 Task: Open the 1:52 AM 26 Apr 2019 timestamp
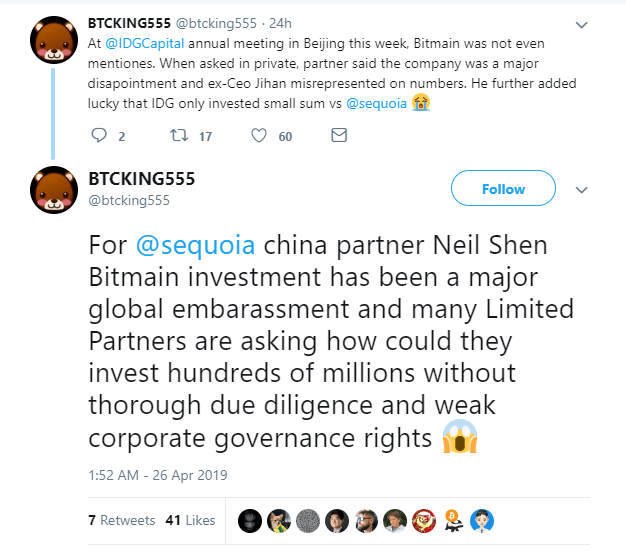point(158,475)
